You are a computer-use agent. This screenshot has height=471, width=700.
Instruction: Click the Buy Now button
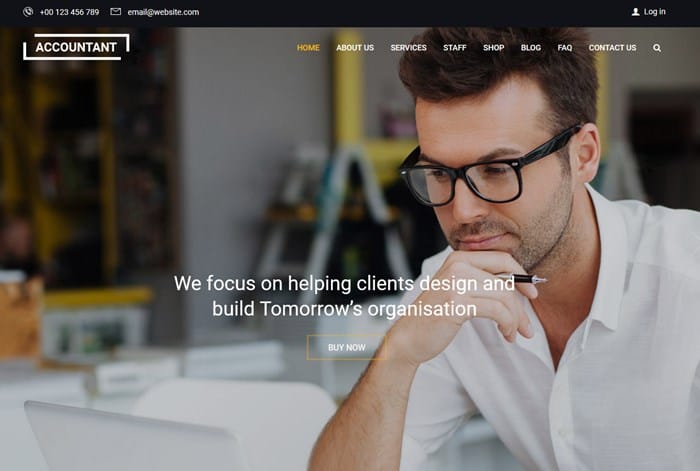coord(346,347)
